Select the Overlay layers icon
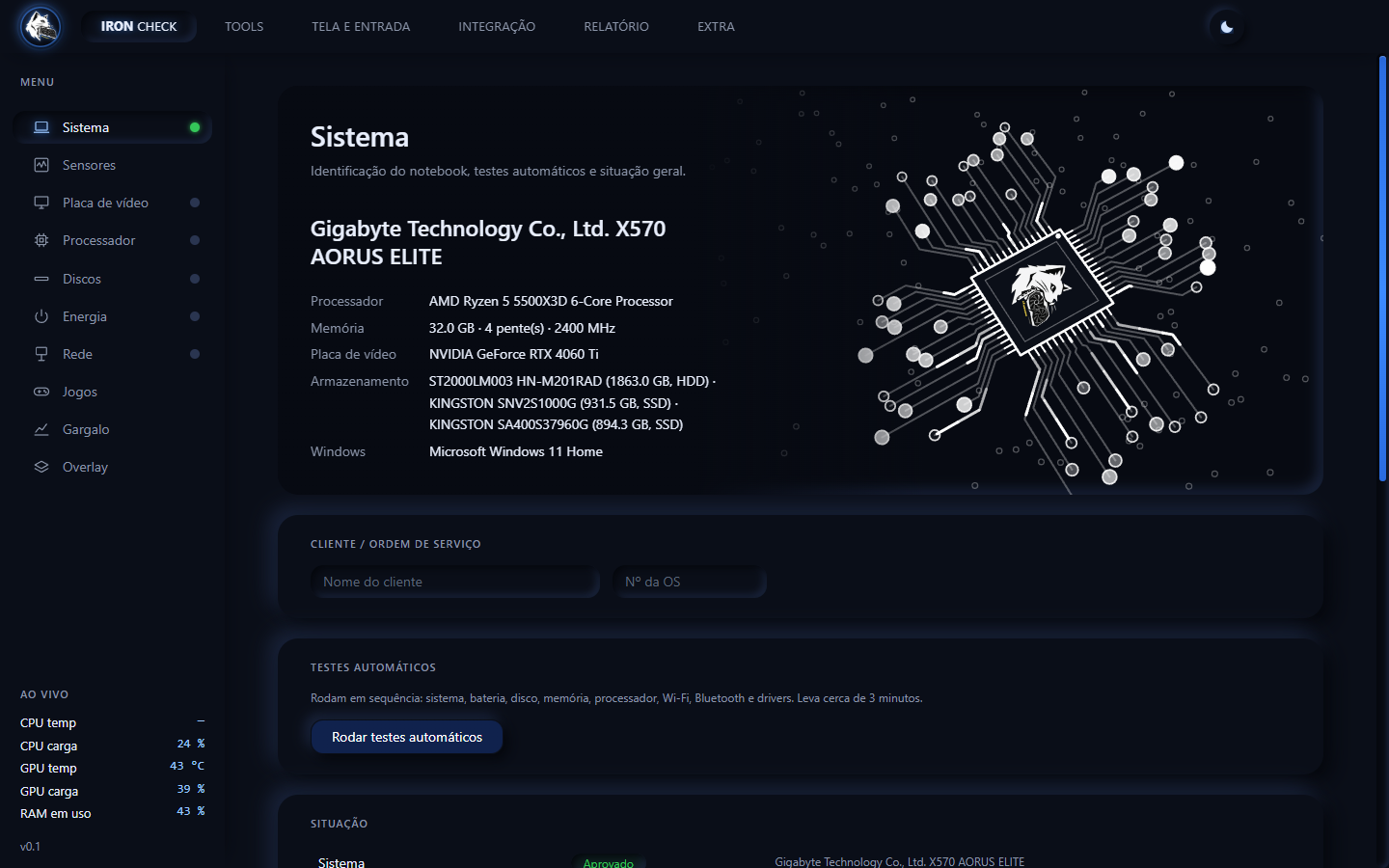This screenshot has height=868, width=1389. (41, 467)
